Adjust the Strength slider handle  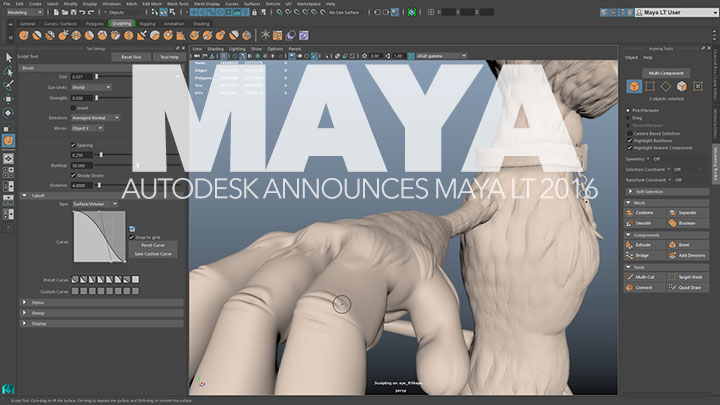(96, 98)
